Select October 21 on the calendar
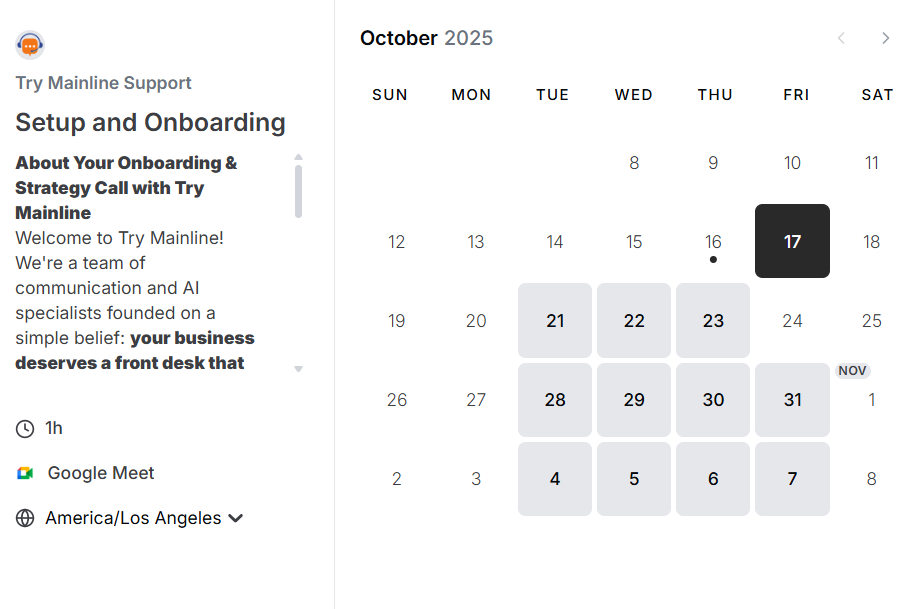920x609 pixels. pyautogui.click(x=555, y=320)
